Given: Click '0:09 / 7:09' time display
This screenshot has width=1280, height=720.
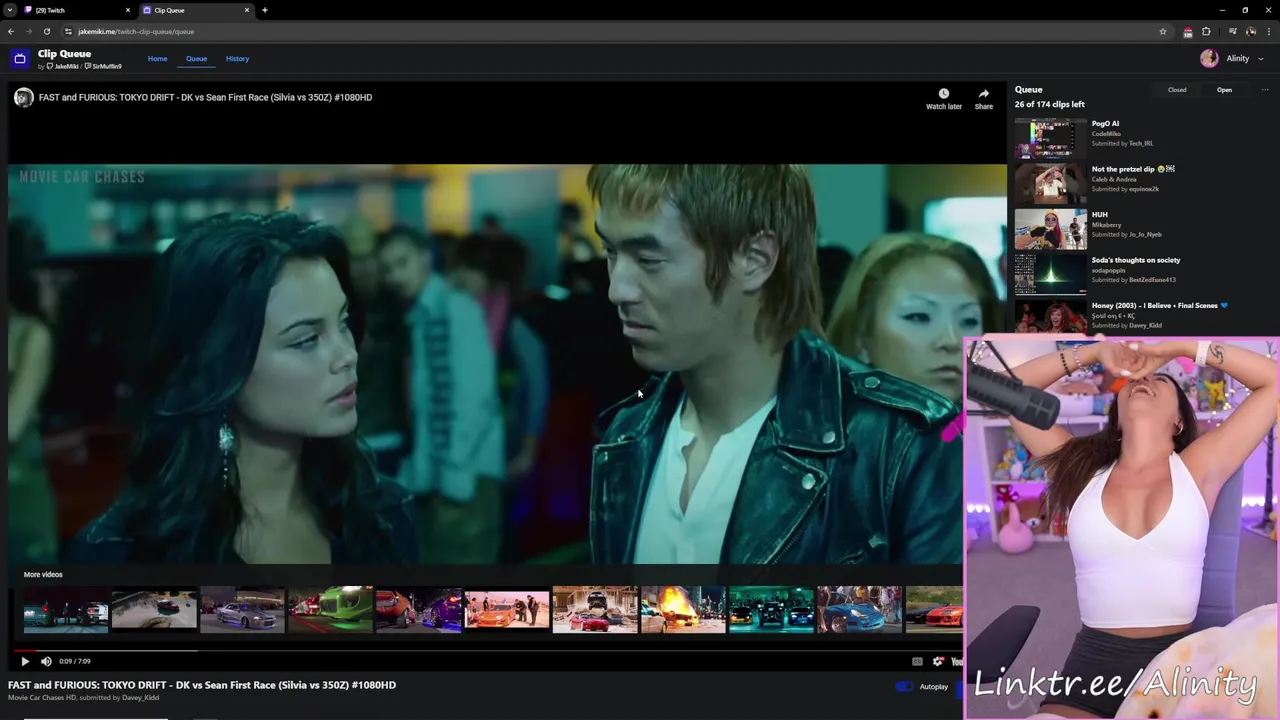Looking at the screenshot, I should click(75, 661).
